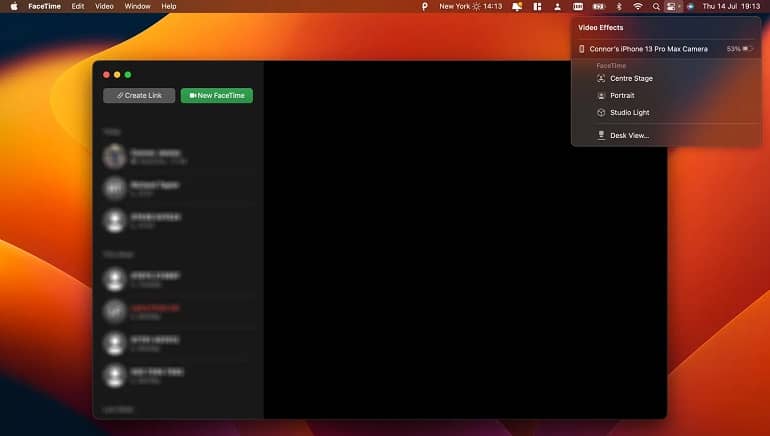This screenshot has height=436, width=770.
Task: Open Spotlight search in menu bar
Action: (656, 6)
